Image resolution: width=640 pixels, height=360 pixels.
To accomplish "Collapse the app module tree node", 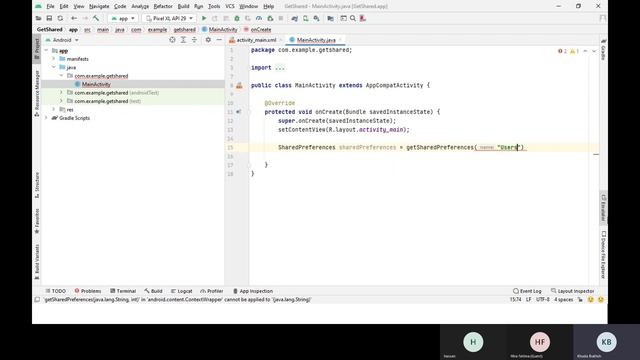I will (46, 51).
